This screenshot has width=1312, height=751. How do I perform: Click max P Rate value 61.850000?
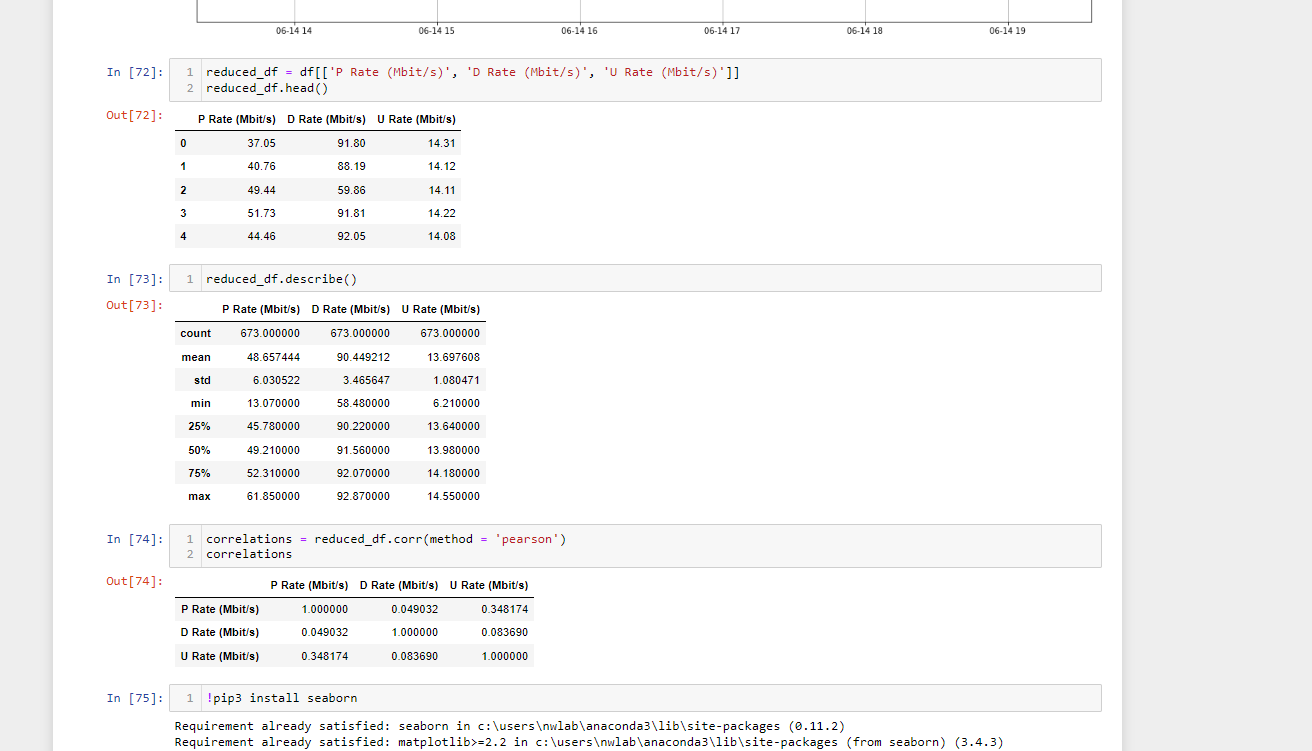[273, 496]
